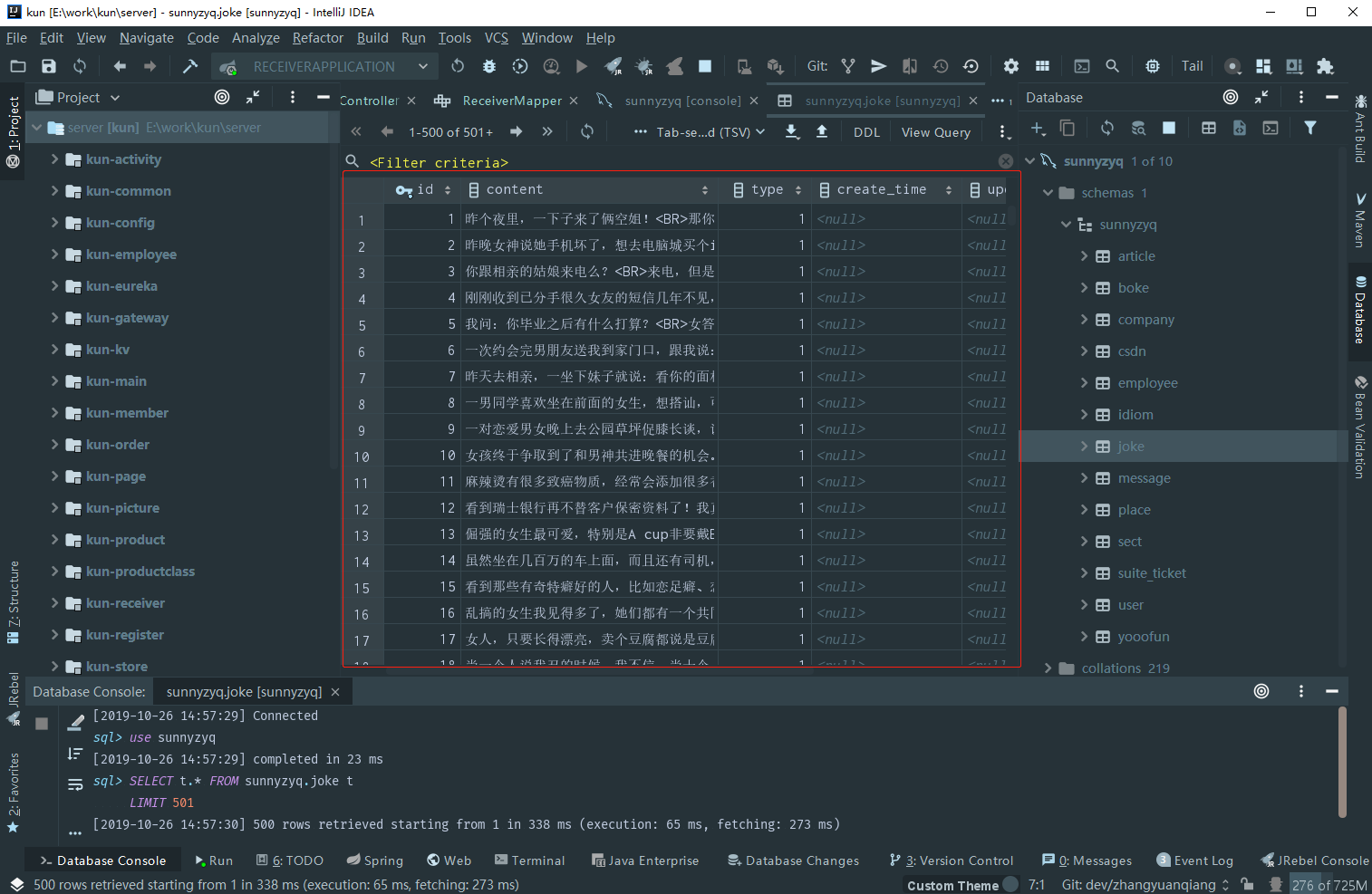Click the Git branch dev/zhangyuanqiang widget
Screen dimensions: 1372x894
pos(1145,885)
